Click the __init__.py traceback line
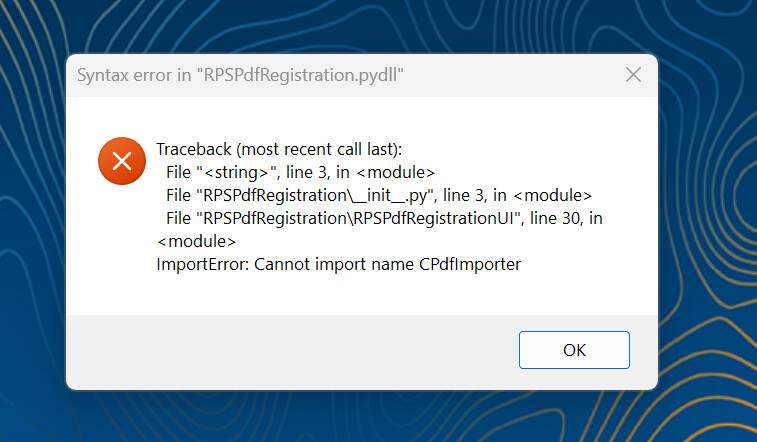The height and width of the screenshot is (442, 757). [379, 195]
